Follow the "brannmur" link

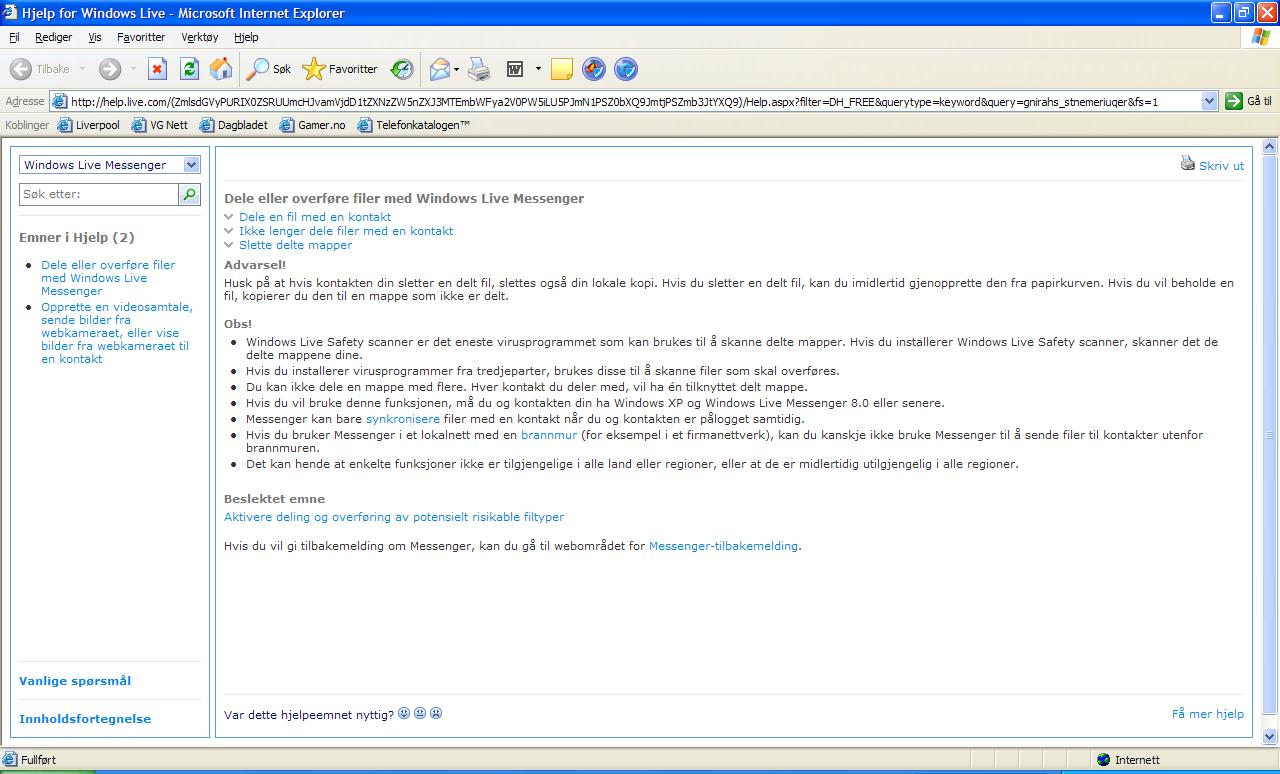[x=549, y=435]
